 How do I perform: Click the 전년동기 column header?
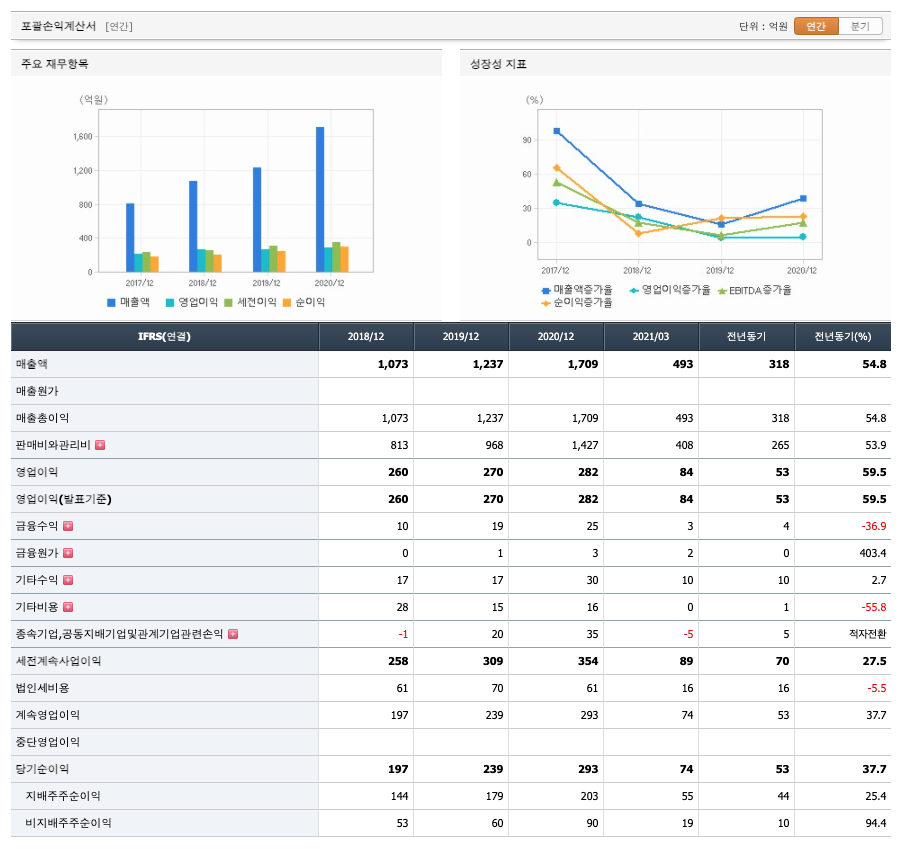click(x=746, y=336)
